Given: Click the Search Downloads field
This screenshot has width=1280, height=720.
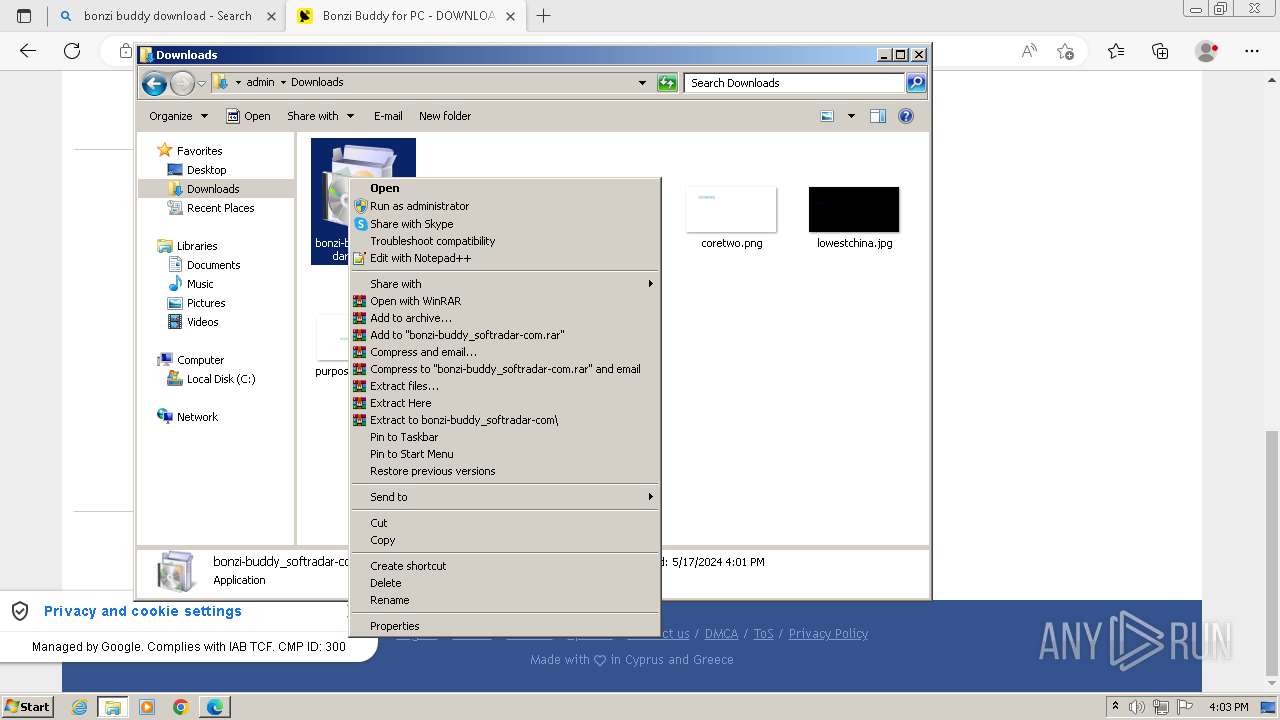Looking at the screenshot, I should [x=795, y=83].
